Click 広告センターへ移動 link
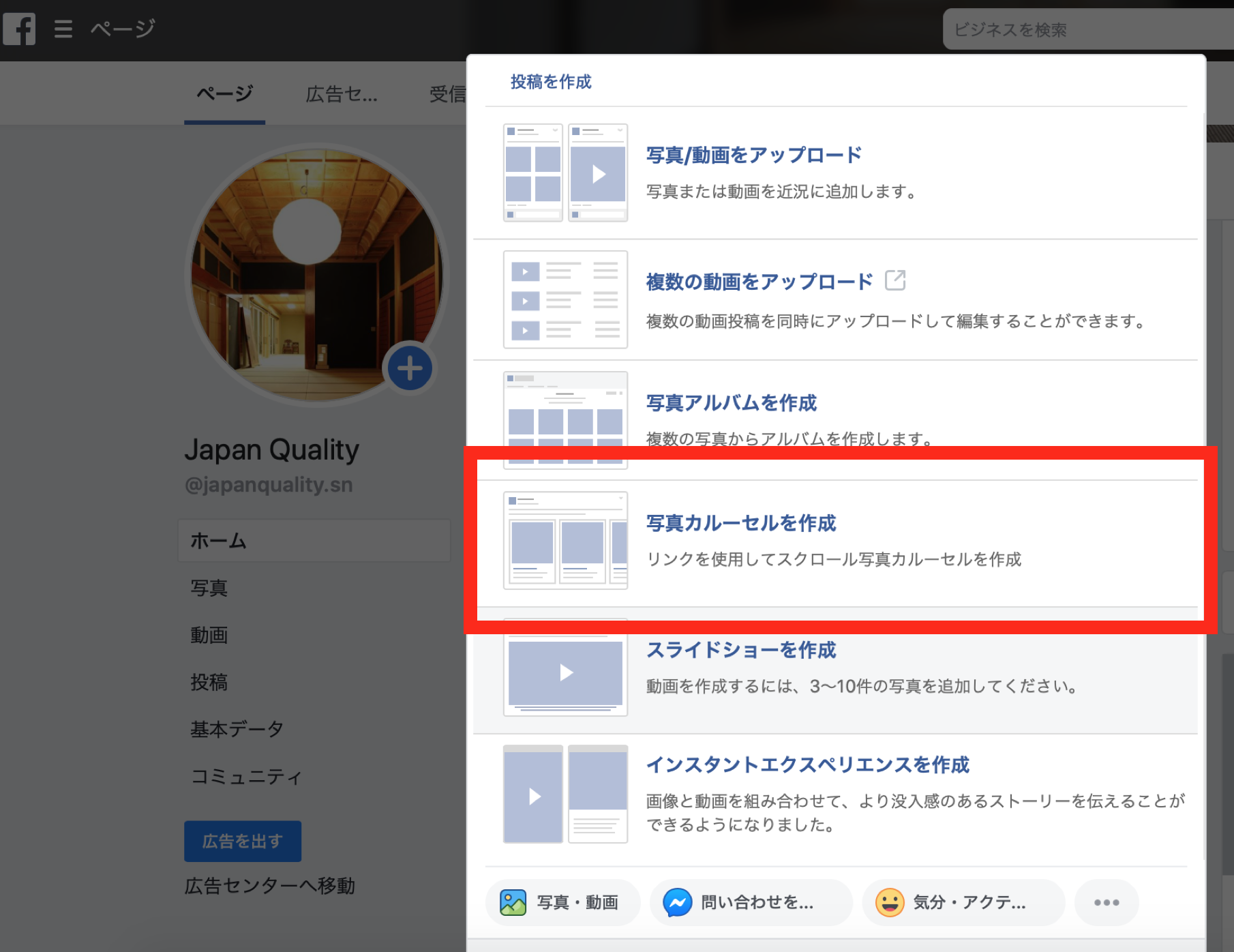This screenshot has height=952, width=1234. [x=269, y=886]
